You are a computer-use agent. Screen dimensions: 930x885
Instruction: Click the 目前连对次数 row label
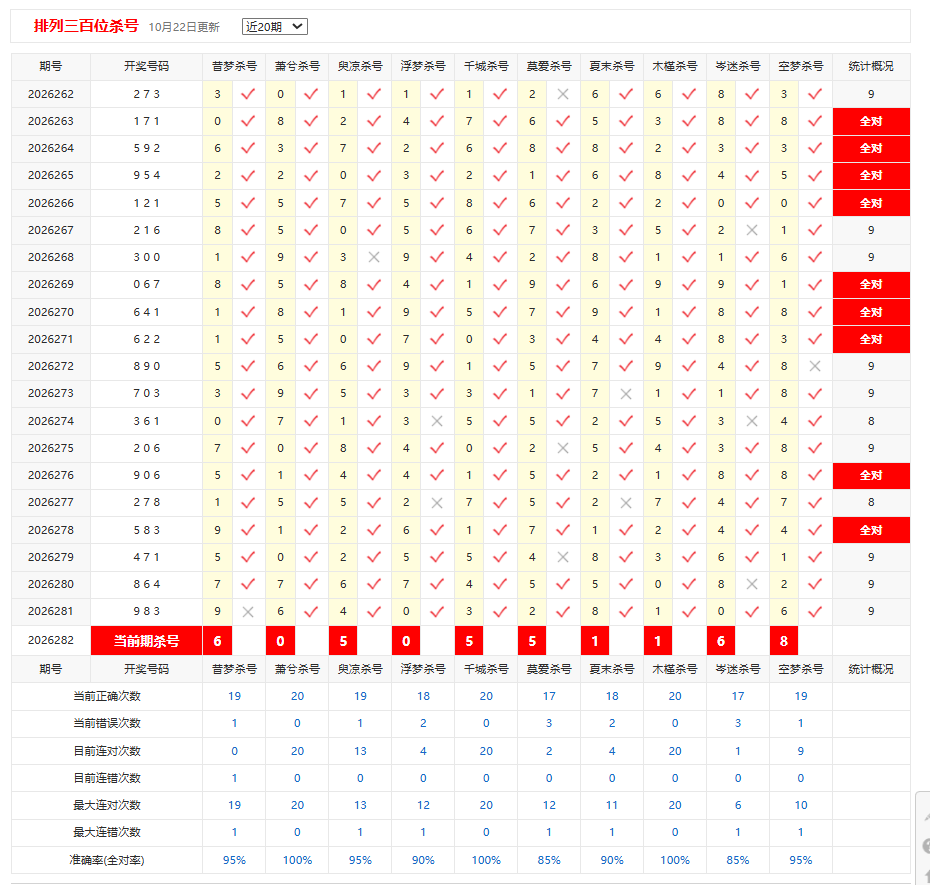point(107,751)
